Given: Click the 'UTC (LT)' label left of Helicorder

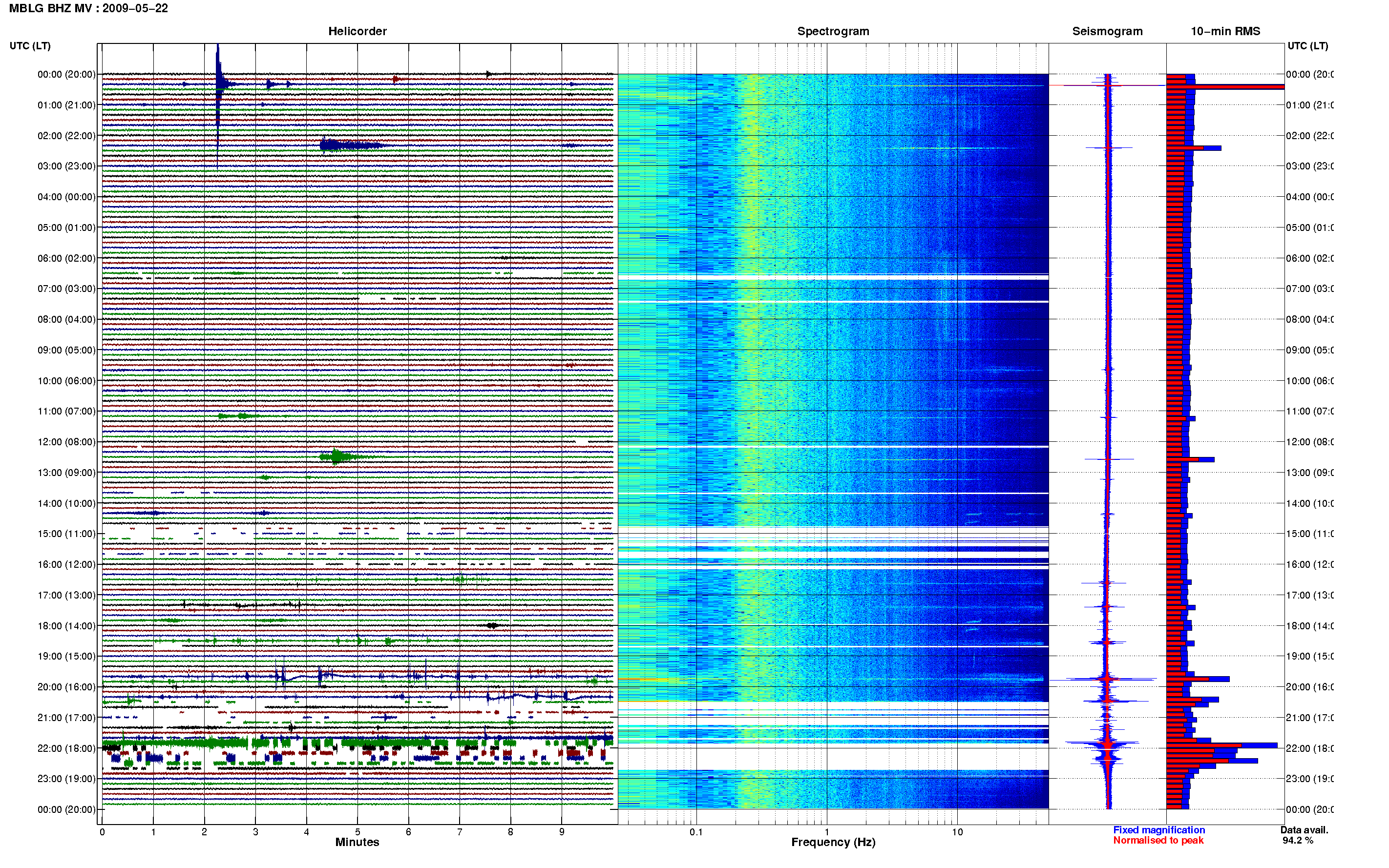Looking at the screenshot, I should tap(30, 46).
